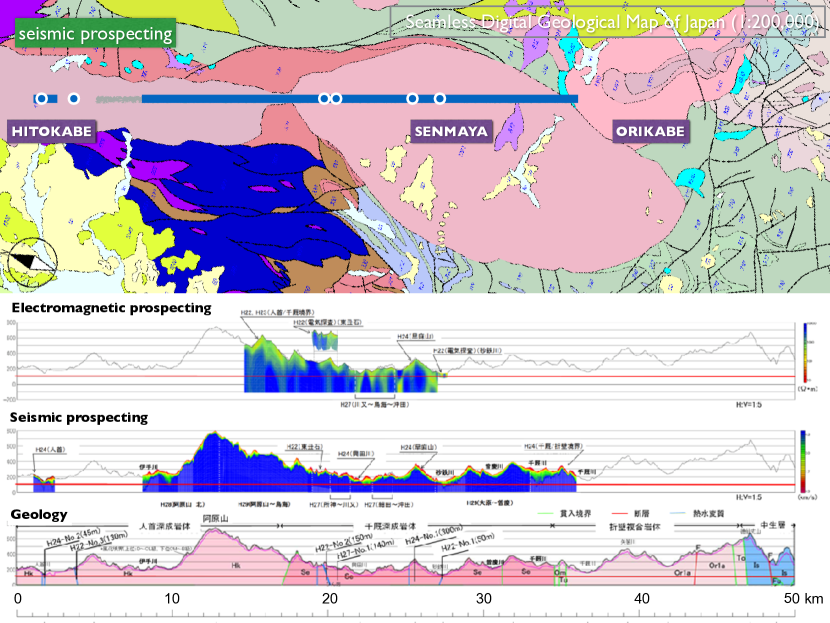The image size is (830, 623).
Task: Click the 'Electromagnetic prospecting' heading
Action: [x=112, y=308]
